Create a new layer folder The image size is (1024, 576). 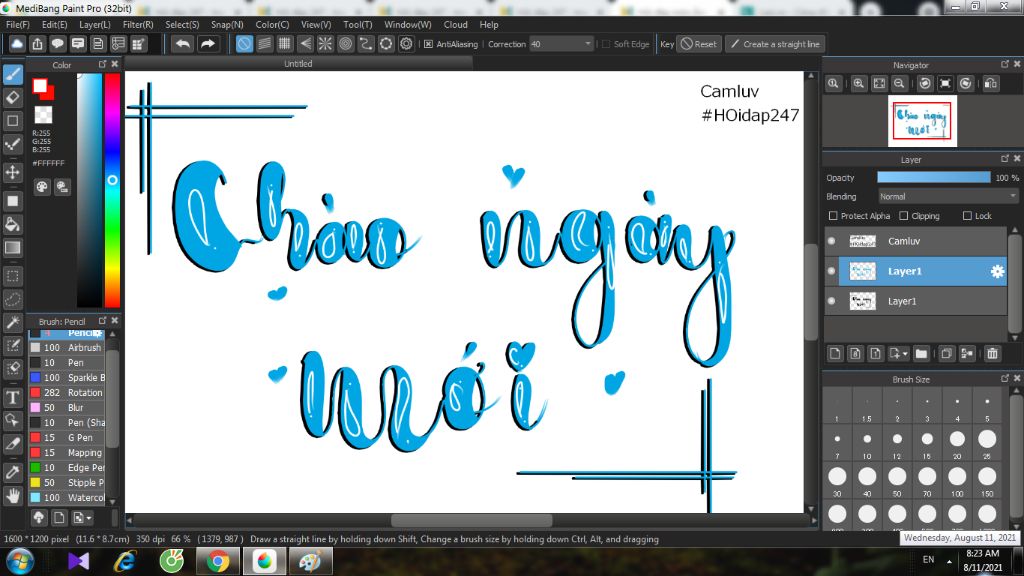pos(921,353)
